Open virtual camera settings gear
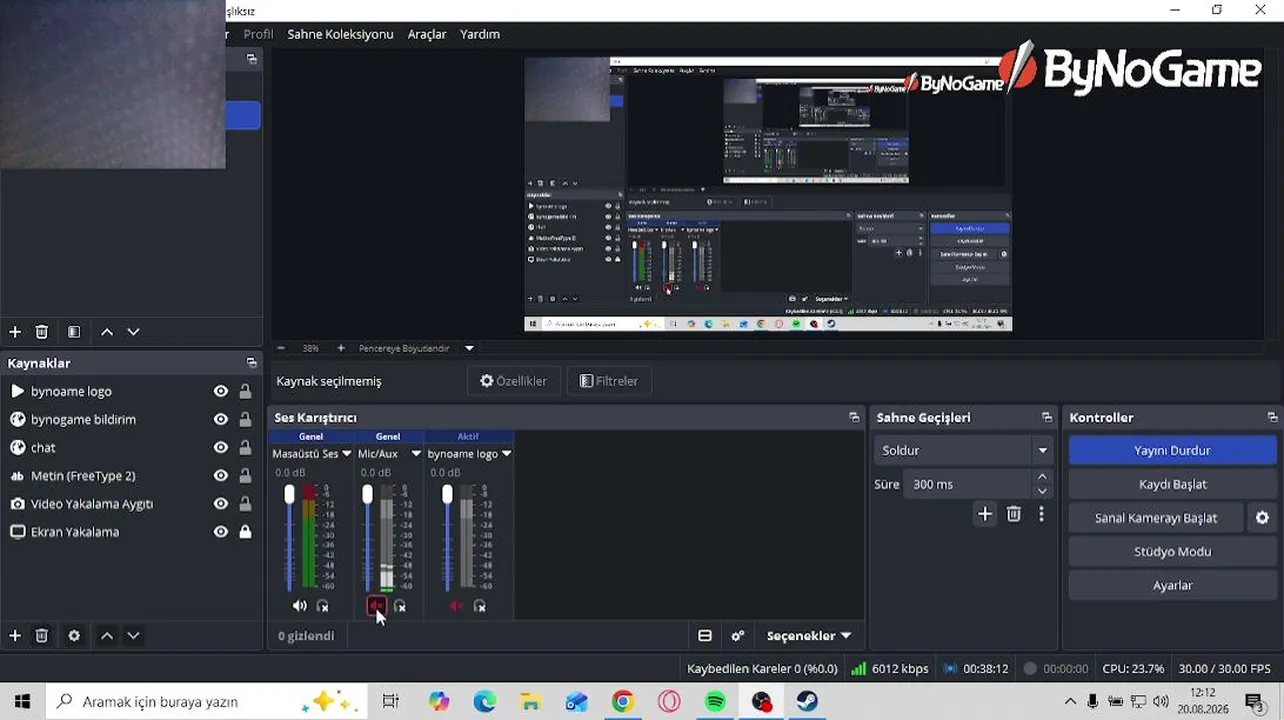 [1262, 518]
